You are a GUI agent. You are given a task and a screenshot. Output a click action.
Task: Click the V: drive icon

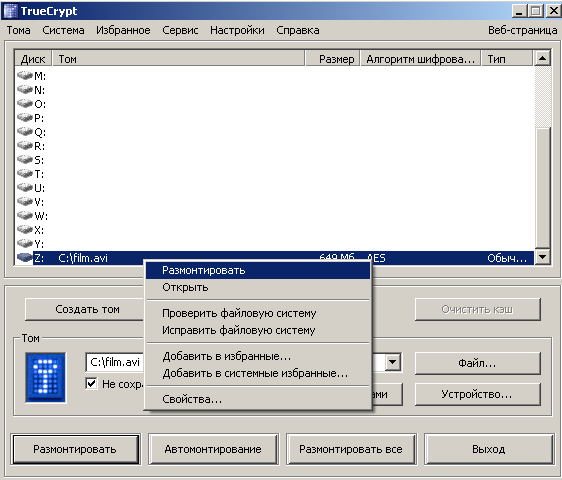25,202
